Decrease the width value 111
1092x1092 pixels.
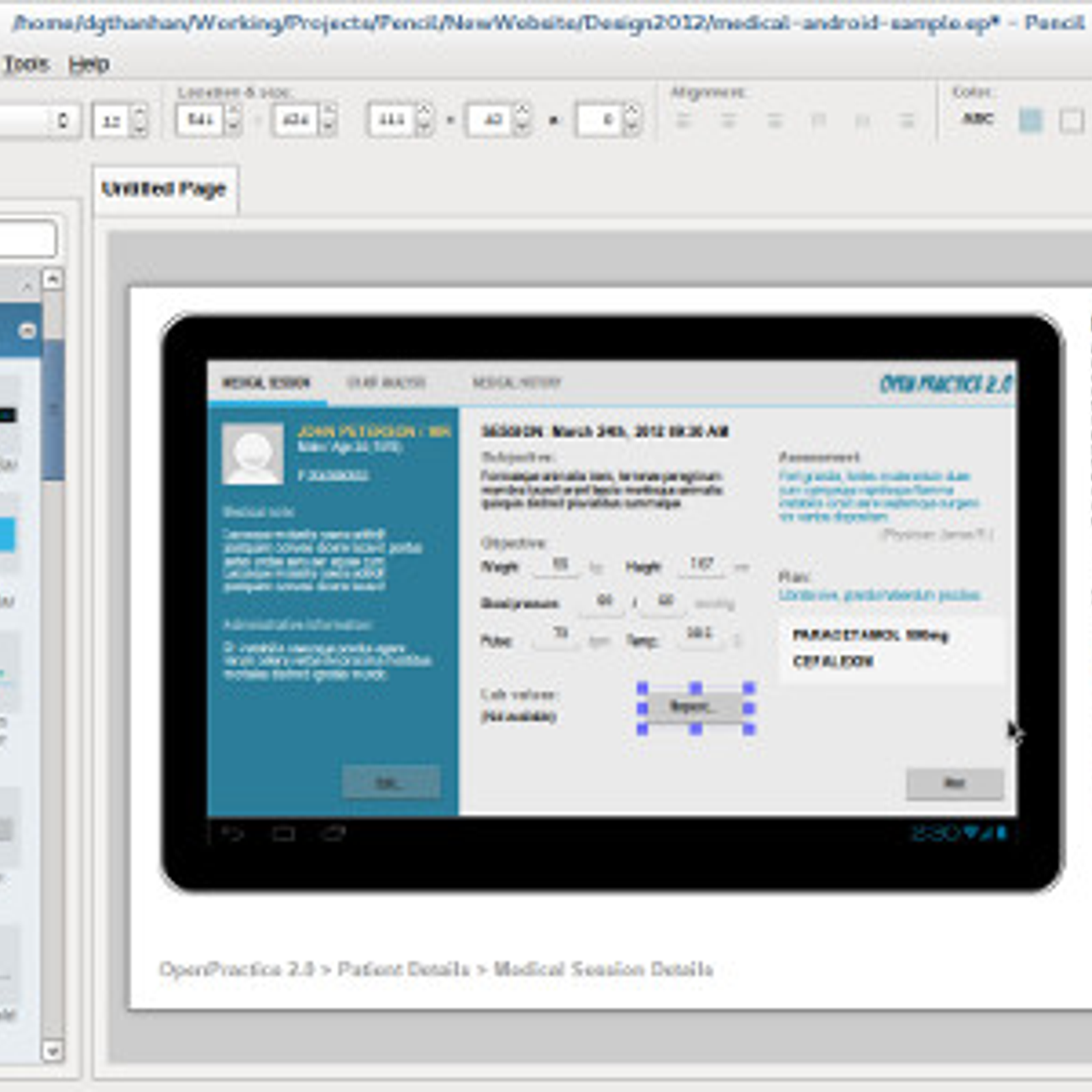pos(424,128)
